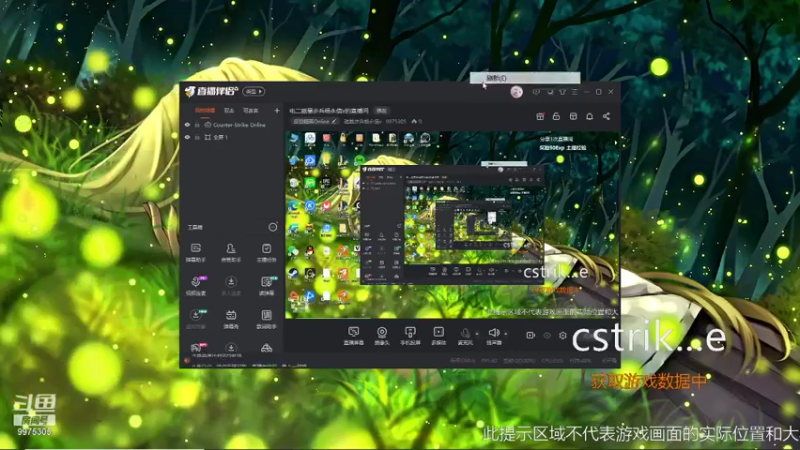Open the lyrics assistant tool
Screen dimensions: 800x450
(x=266, y=319)
